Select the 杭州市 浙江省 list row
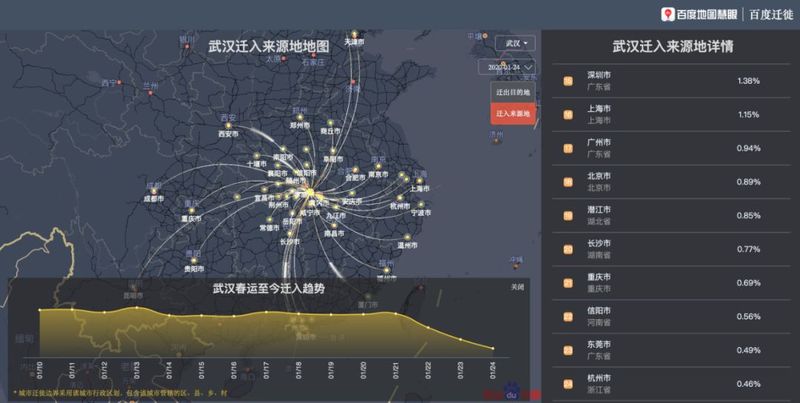Image resolution: width=800 pixels, height=403 pixels. [671, 384]
